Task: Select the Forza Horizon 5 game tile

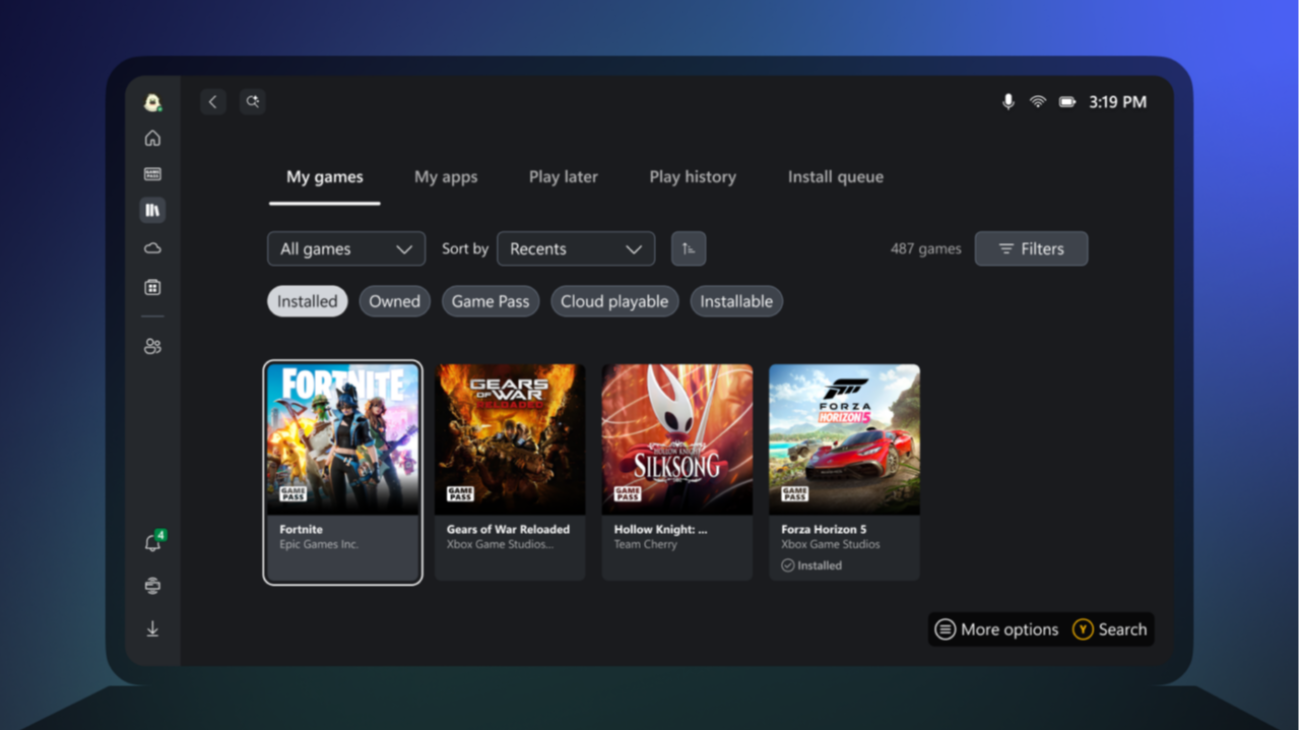Action: [844, 471]
